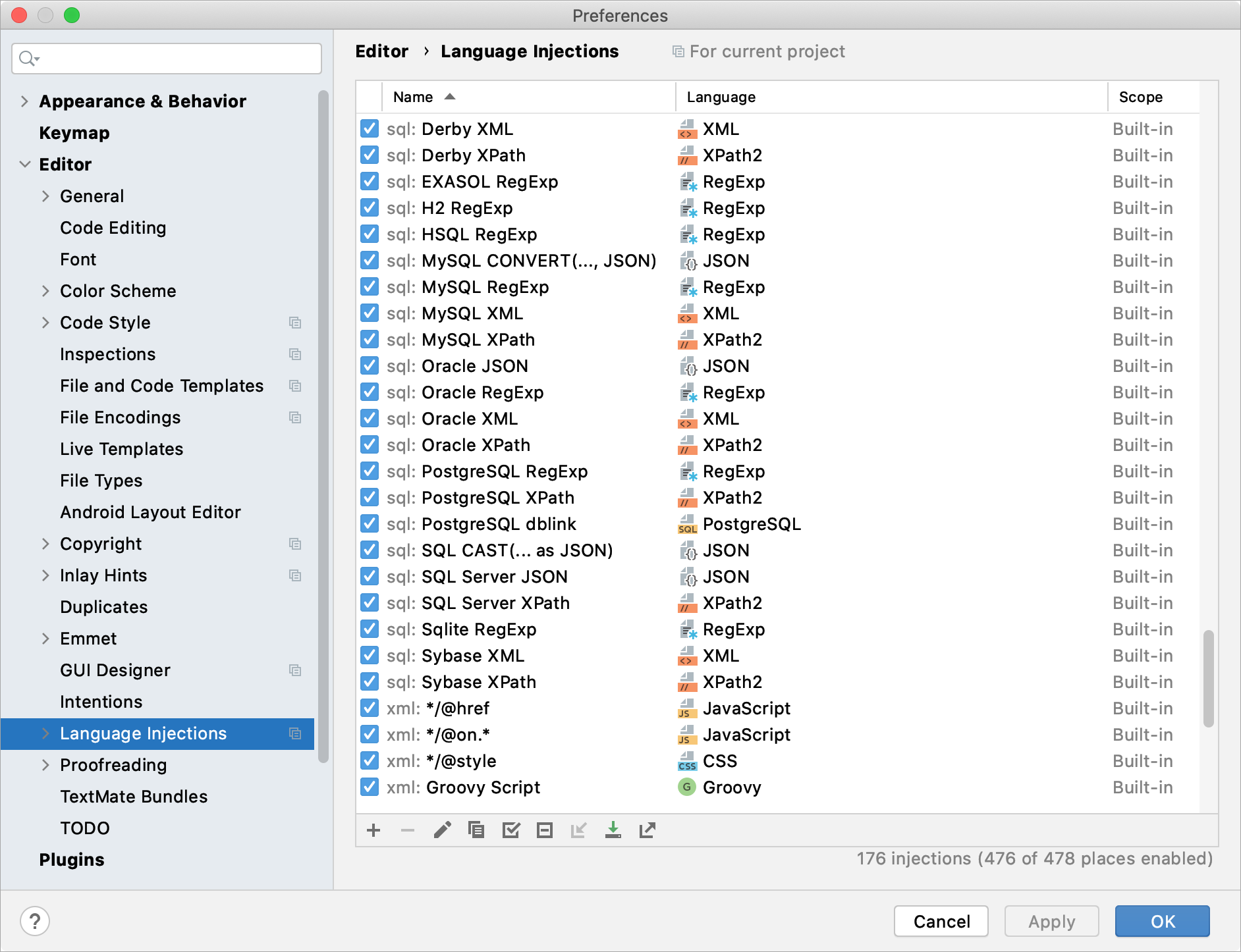Click the injections table scrollbar thumb
1241x952 pixels.
(x=1208, y=678)
